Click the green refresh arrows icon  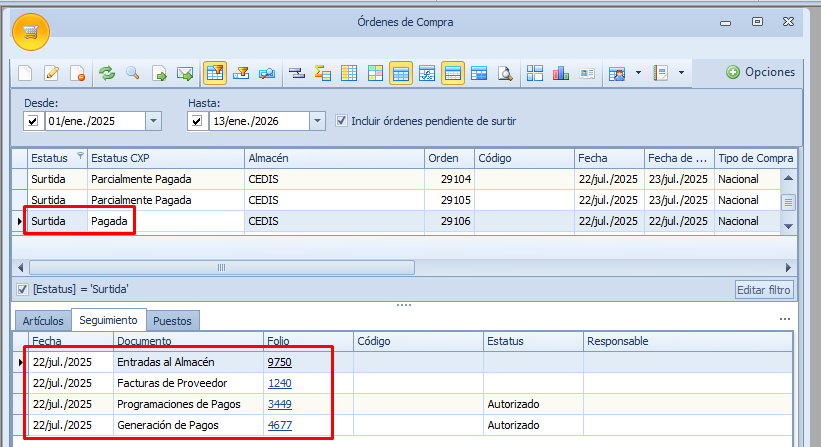point(106,73)
